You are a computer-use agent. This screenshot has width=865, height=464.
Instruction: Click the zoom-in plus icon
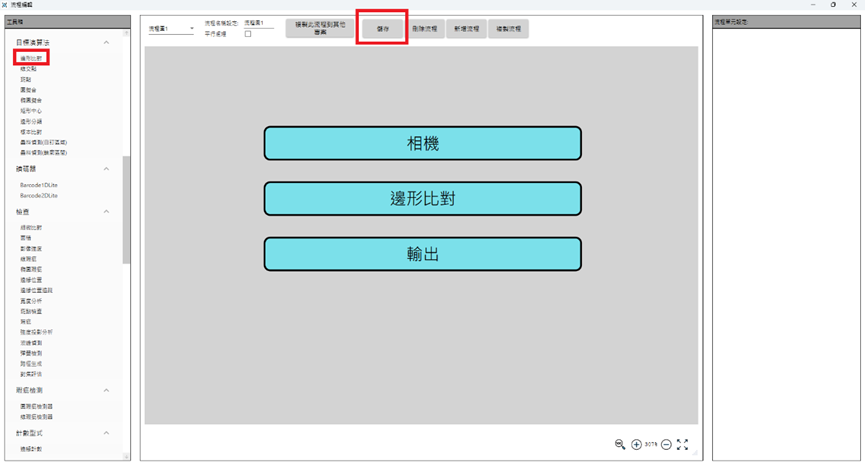(636, 445)
